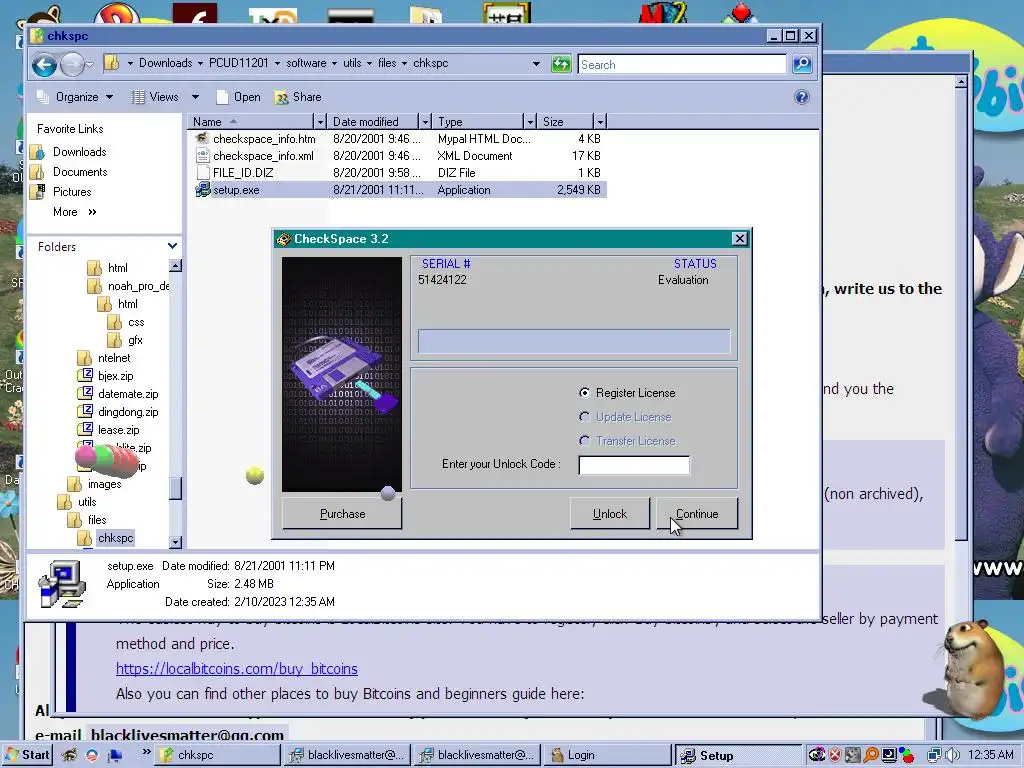
Task: Select the Register License radio button
Action: pyautogui.click(x=584, y=392)
